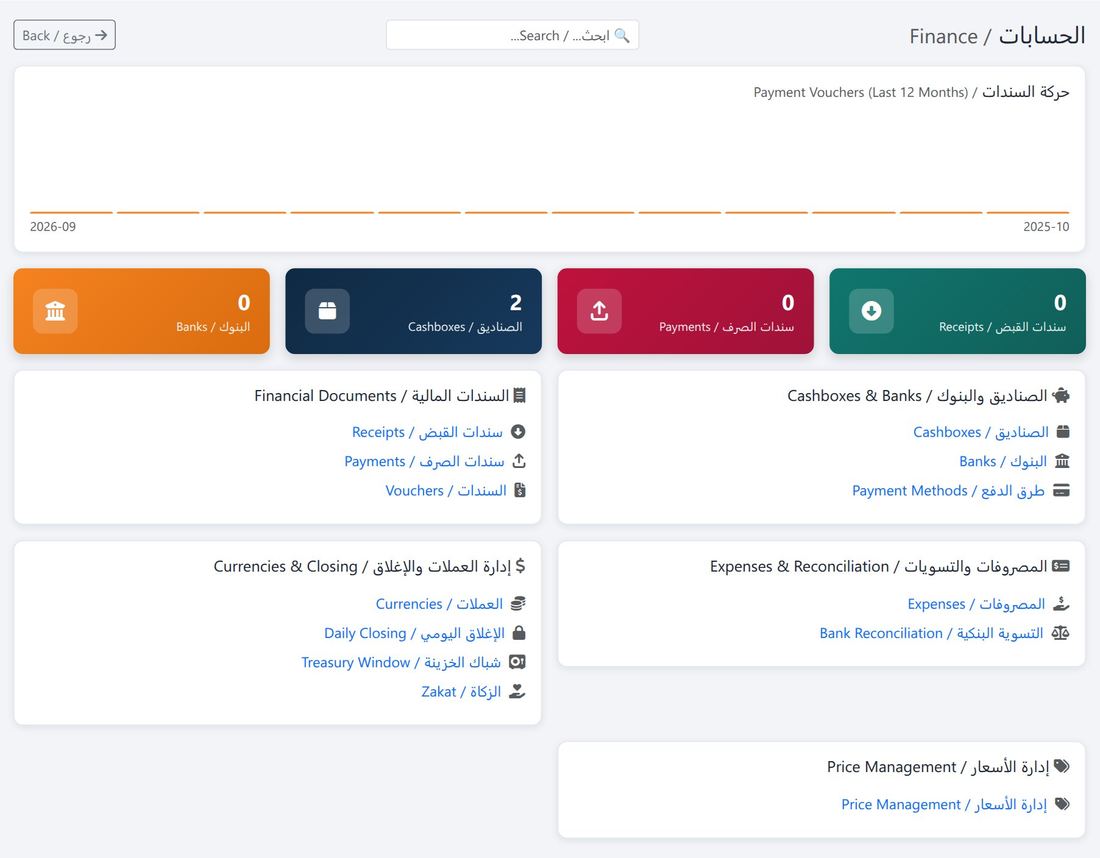The width and height of the screenshot is (1100, 858).
Task: Click the Payment Vouchers (Last 12 Months) chart title
Action: coord(911,92)
